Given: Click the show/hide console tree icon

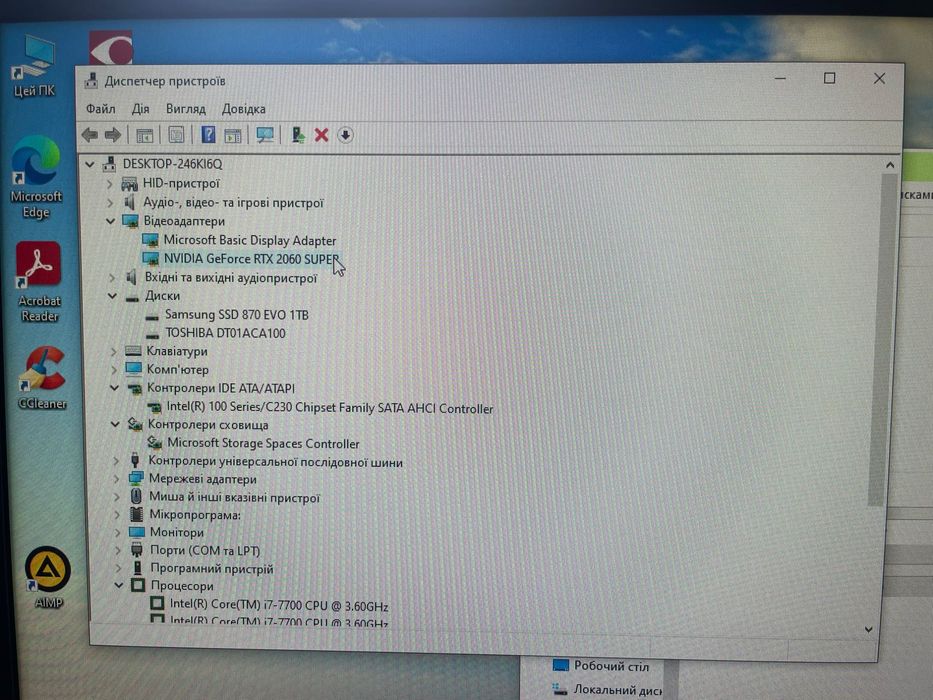Looking at the screenshot, I should 145,136.
